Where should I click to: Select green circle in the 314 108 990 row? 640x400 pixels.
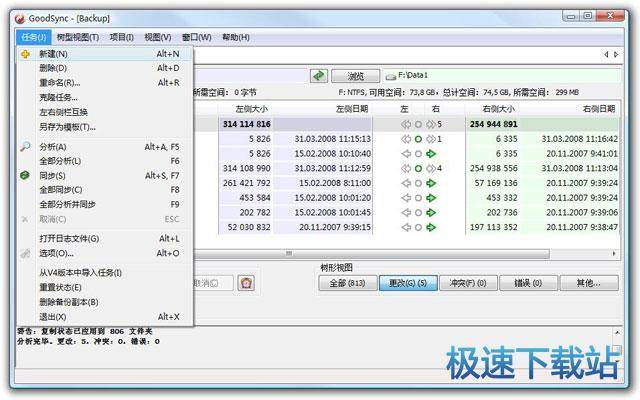coord(418,169)
